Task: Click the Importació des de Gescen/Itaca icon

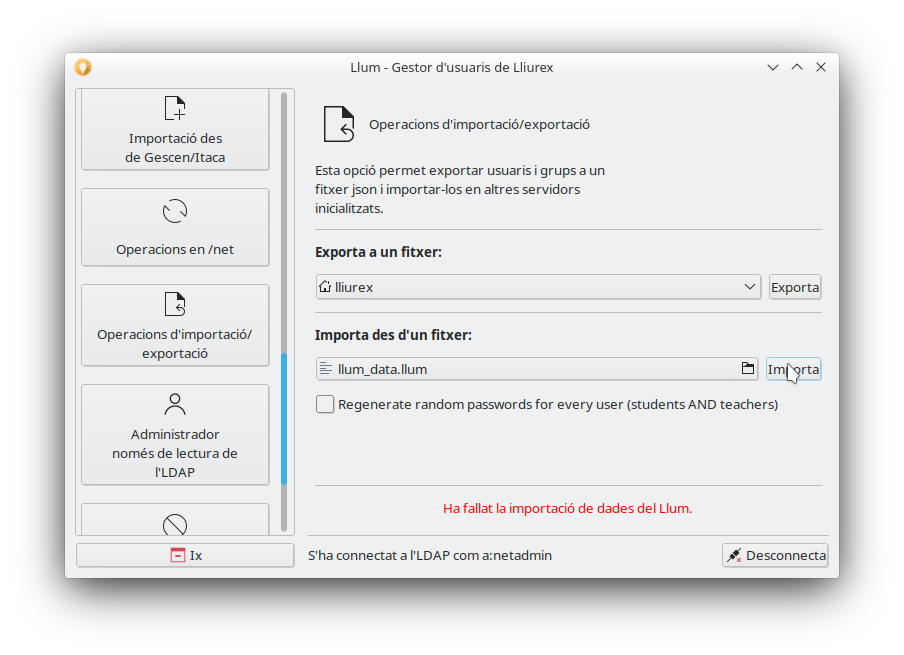Action: 175,108
